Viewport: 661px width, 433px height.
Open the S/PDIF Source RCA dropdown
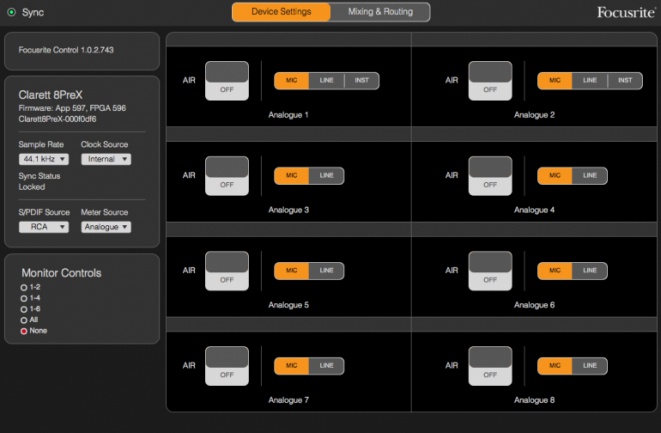point(44,227)
